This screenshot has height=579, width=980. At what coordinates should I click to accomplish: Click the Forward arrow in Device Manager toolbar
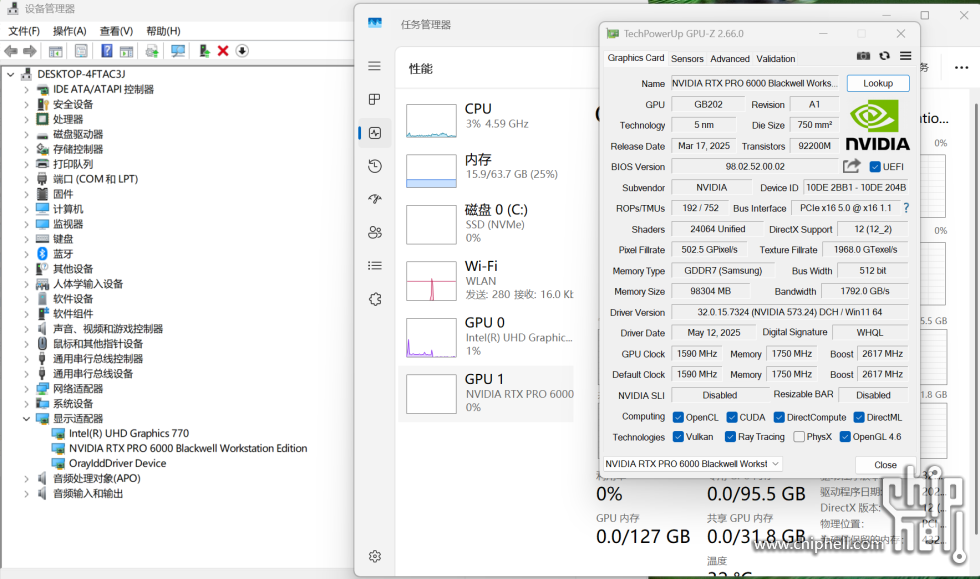point(30,51)
